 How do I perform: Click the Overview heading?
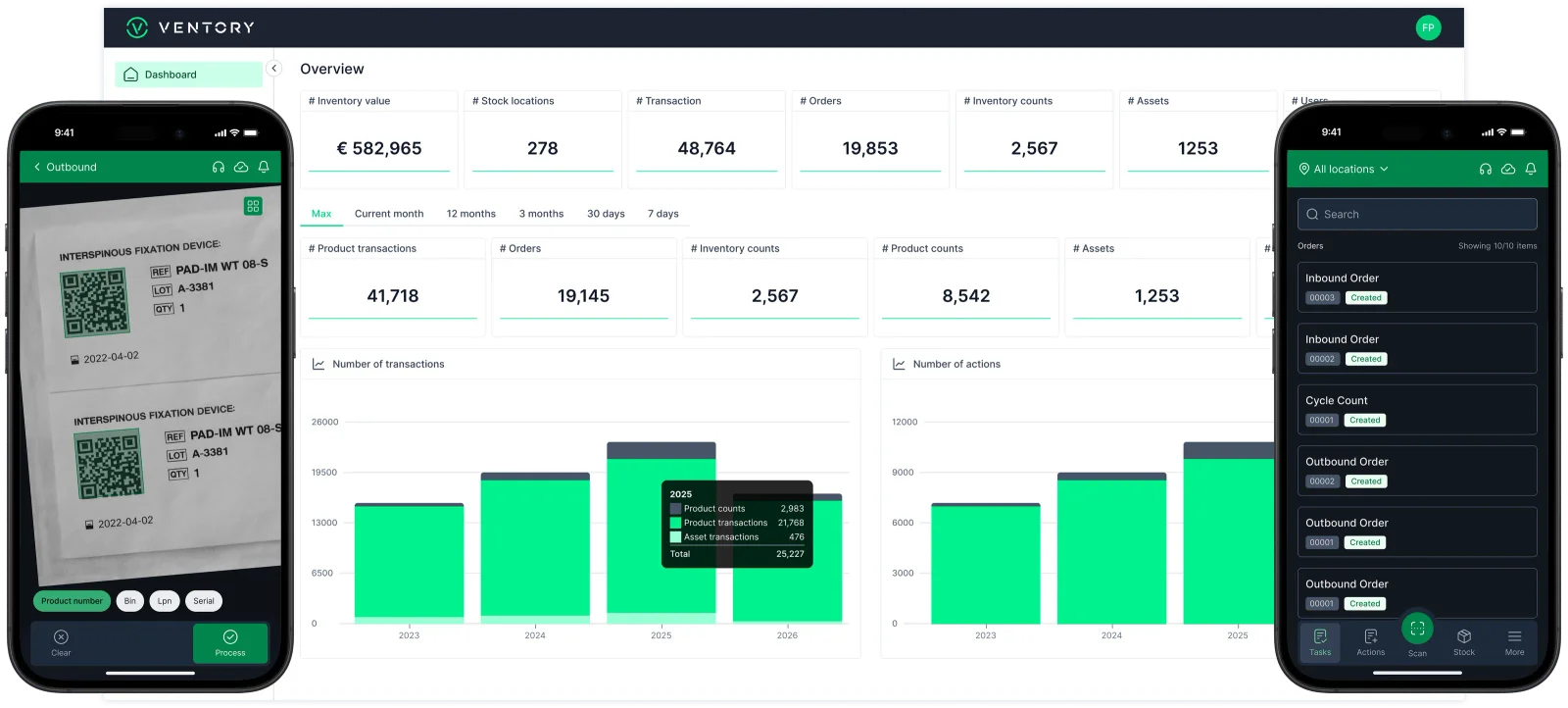332,70
